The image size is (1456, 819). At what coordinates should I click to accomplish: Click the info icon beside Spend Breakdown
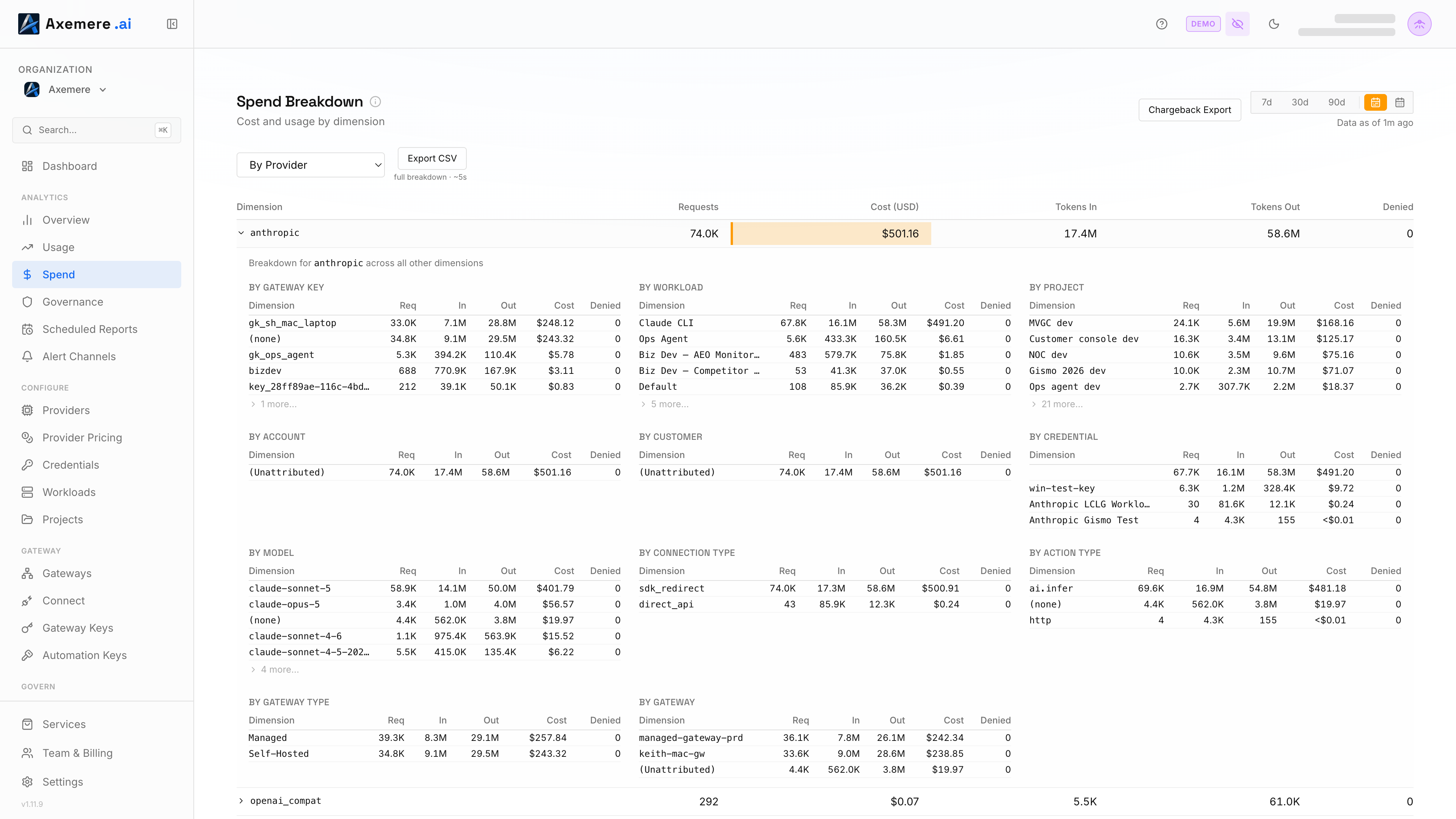375,102
